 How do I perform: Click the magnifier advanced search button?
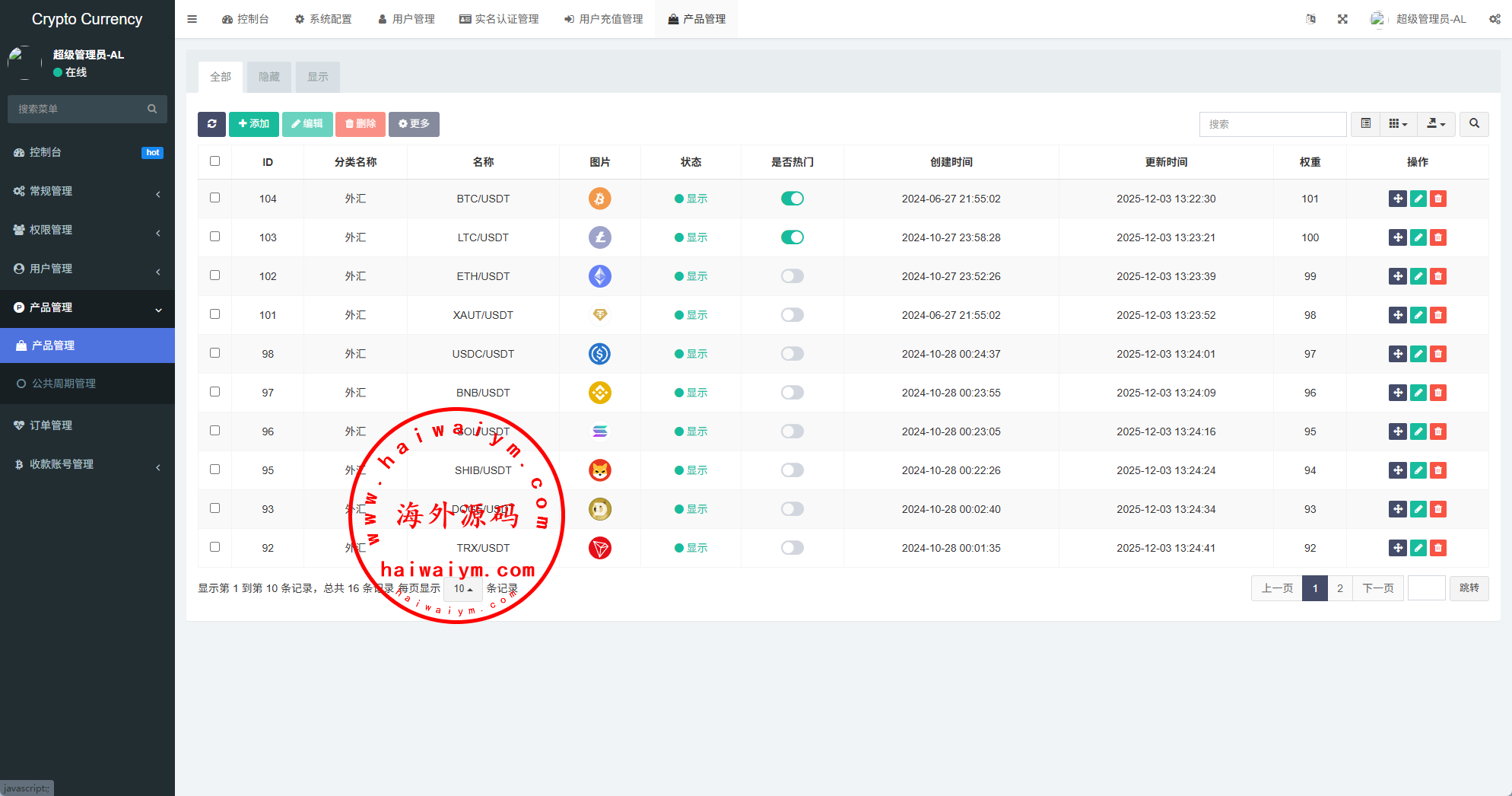tap(1474, 124)
